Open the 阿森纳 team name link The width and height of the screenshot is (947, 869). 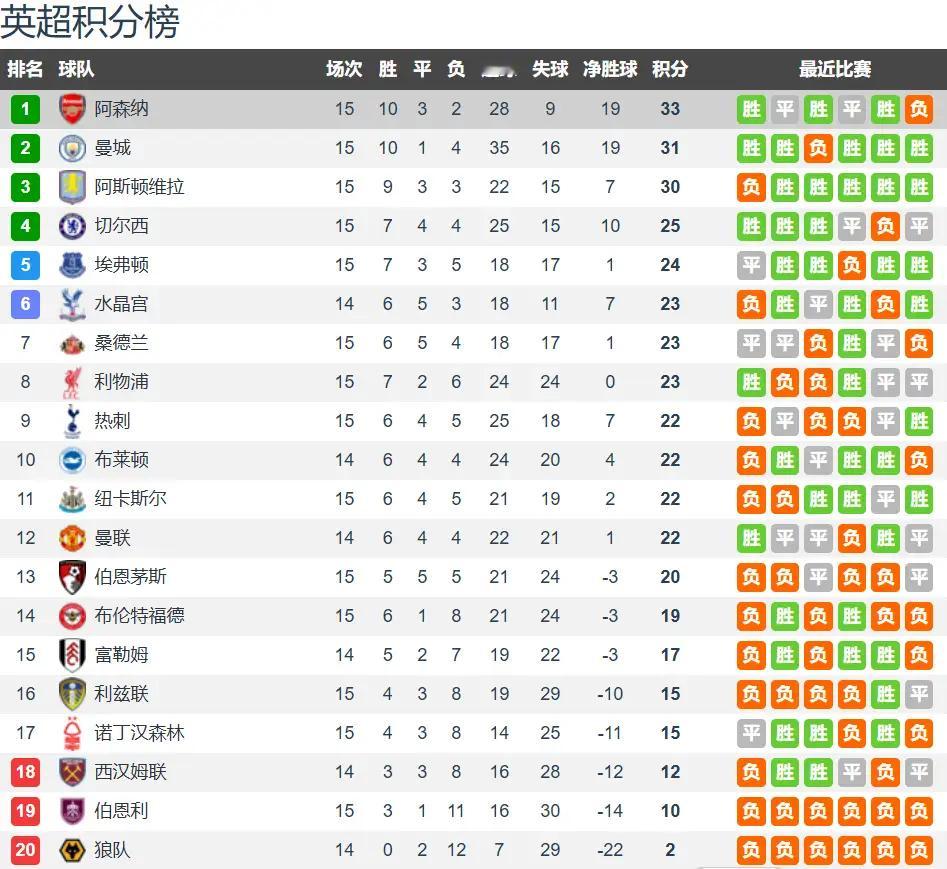click(x=121, y=108)
